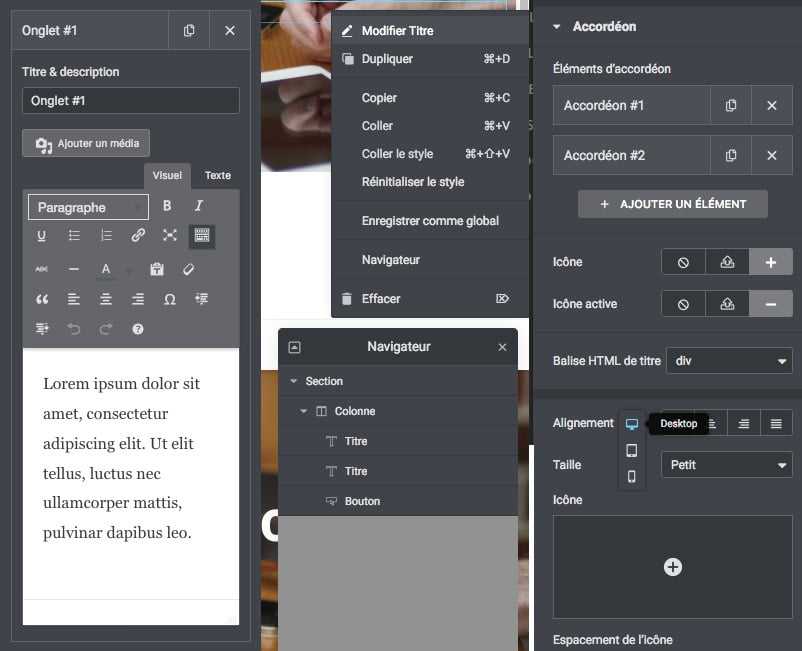Viewport: 802px width, 651px height.
Task: Collapse the Section tree row
Action: click(294, 381)
